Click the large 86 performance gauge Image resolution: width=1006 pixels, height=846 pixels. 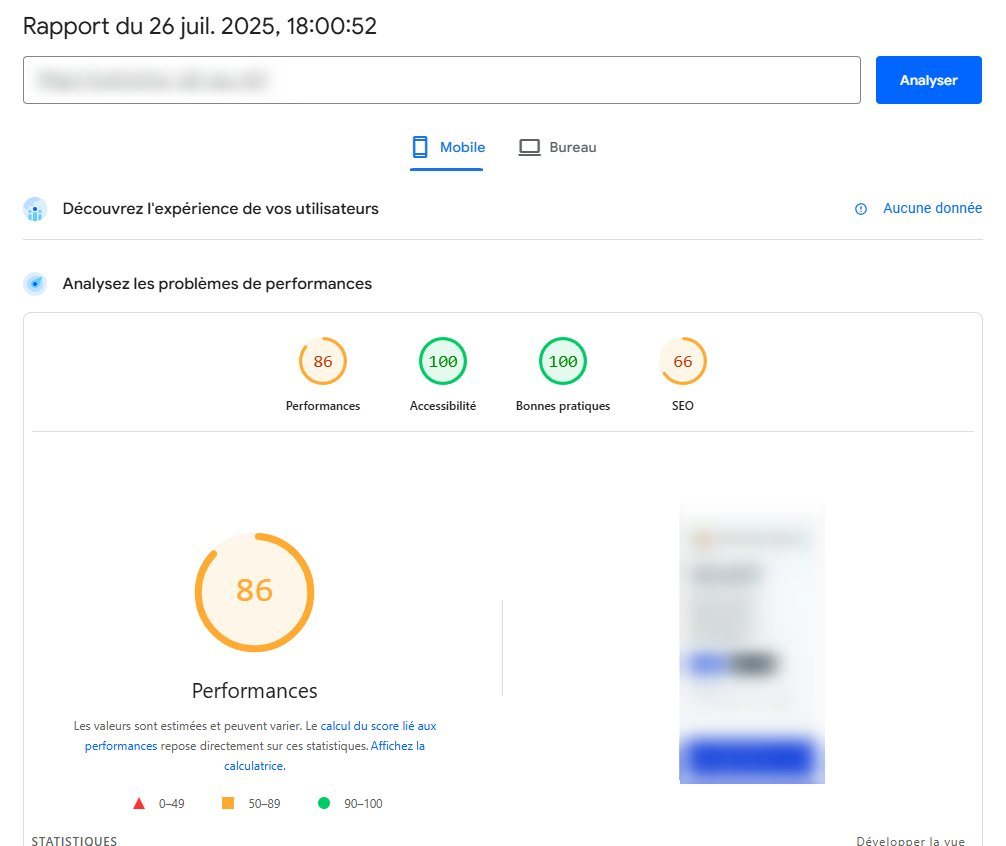coord(254,592)
